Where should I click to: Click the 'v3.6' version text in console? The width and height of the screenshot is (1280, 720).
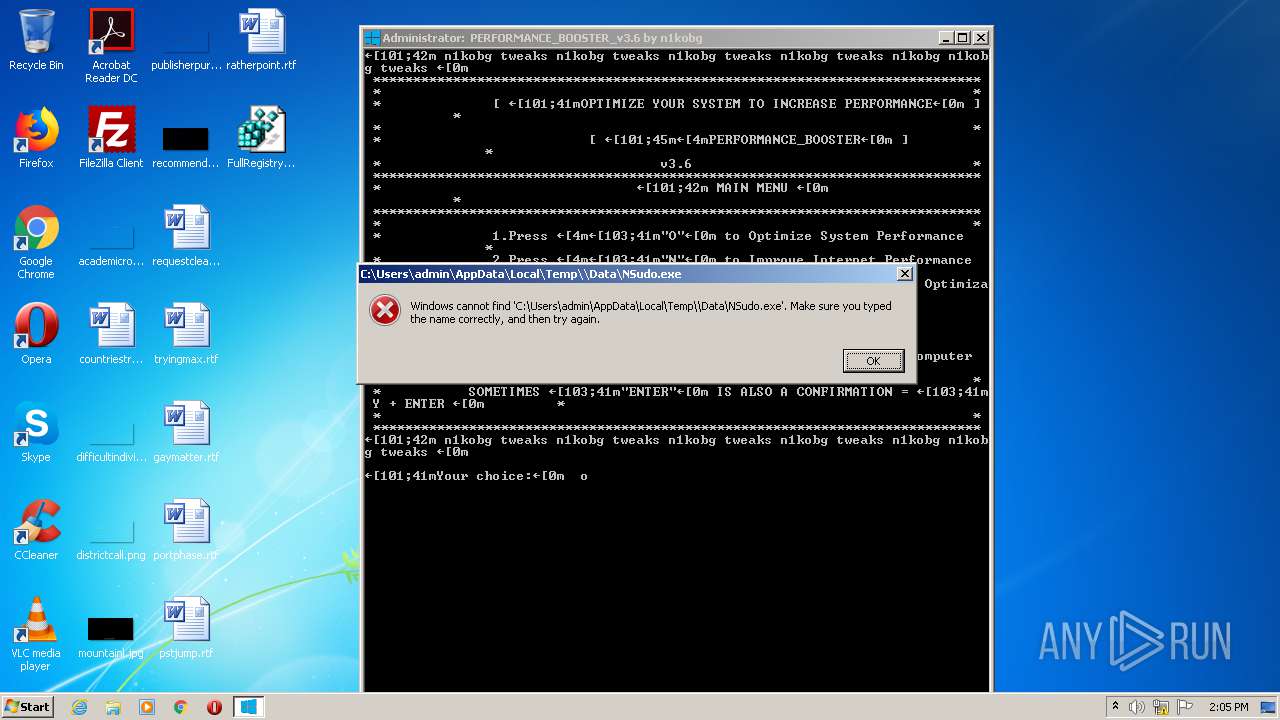coord(676,164)
